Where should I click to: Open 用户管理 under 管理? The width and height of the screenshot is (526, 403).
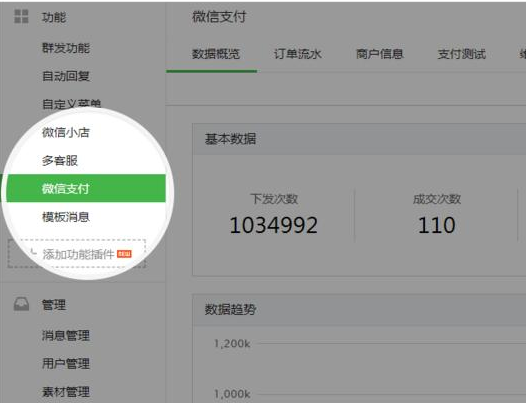click(x=66, y=363)
